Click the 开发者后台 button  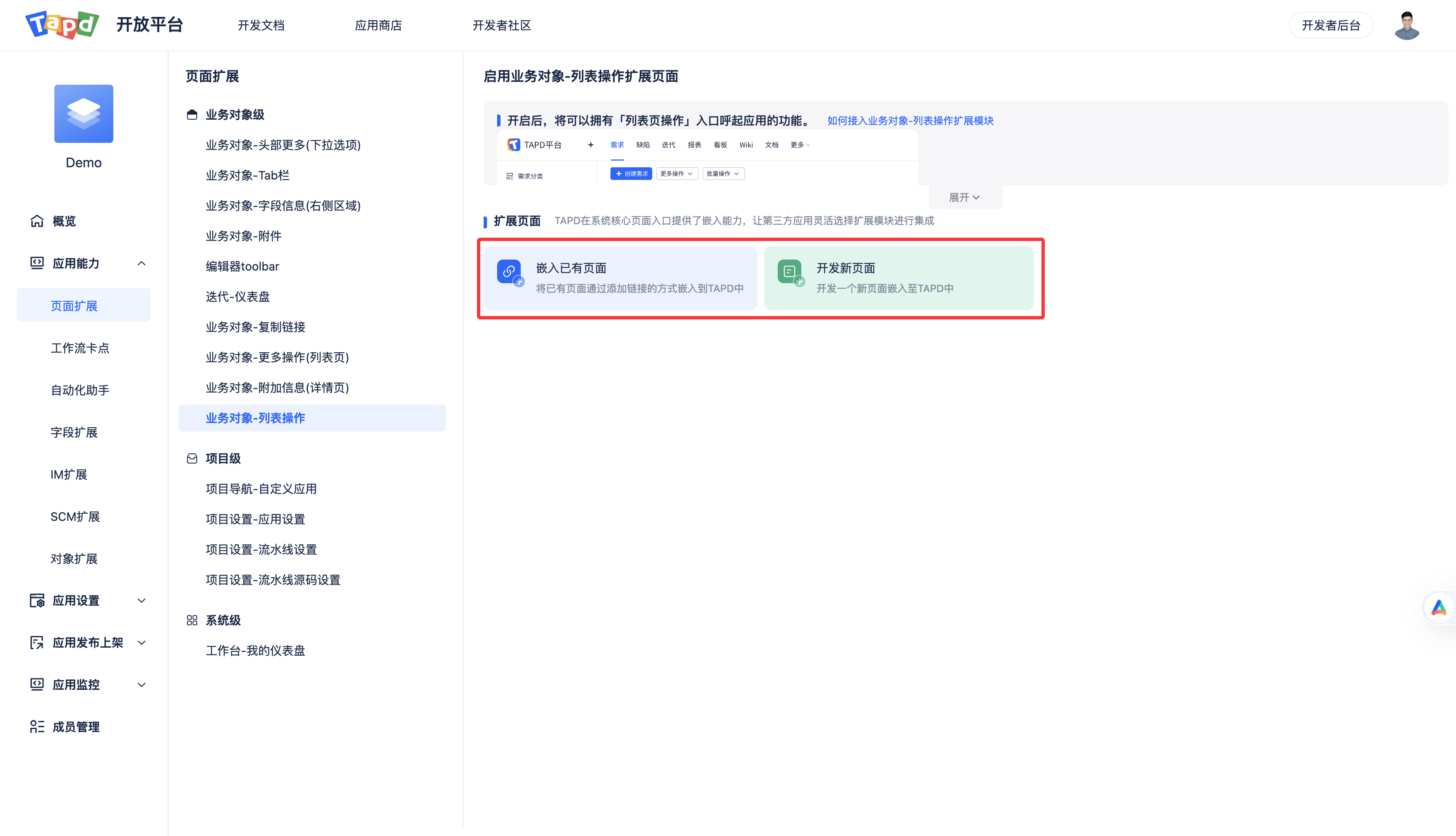click(x=1331, y=25)
